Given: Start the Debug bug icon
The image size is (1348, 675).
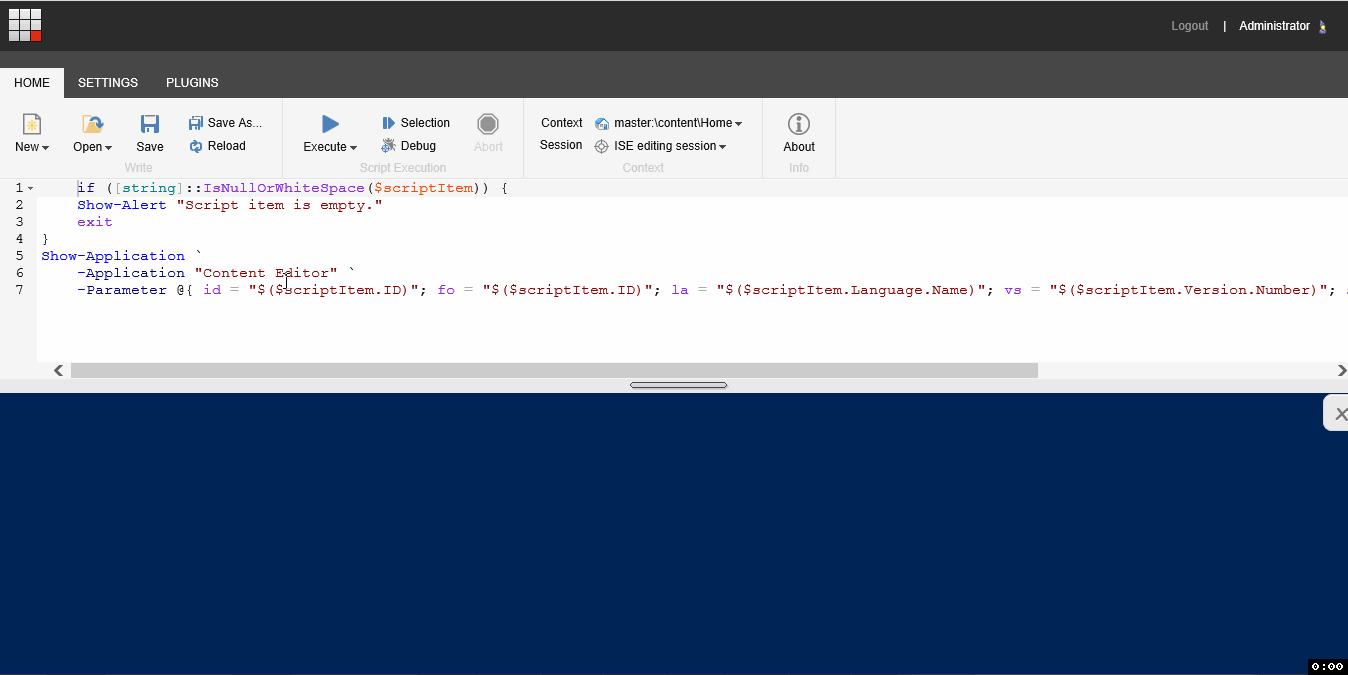Looking at the screenshot, I should [x=389, y=146].
